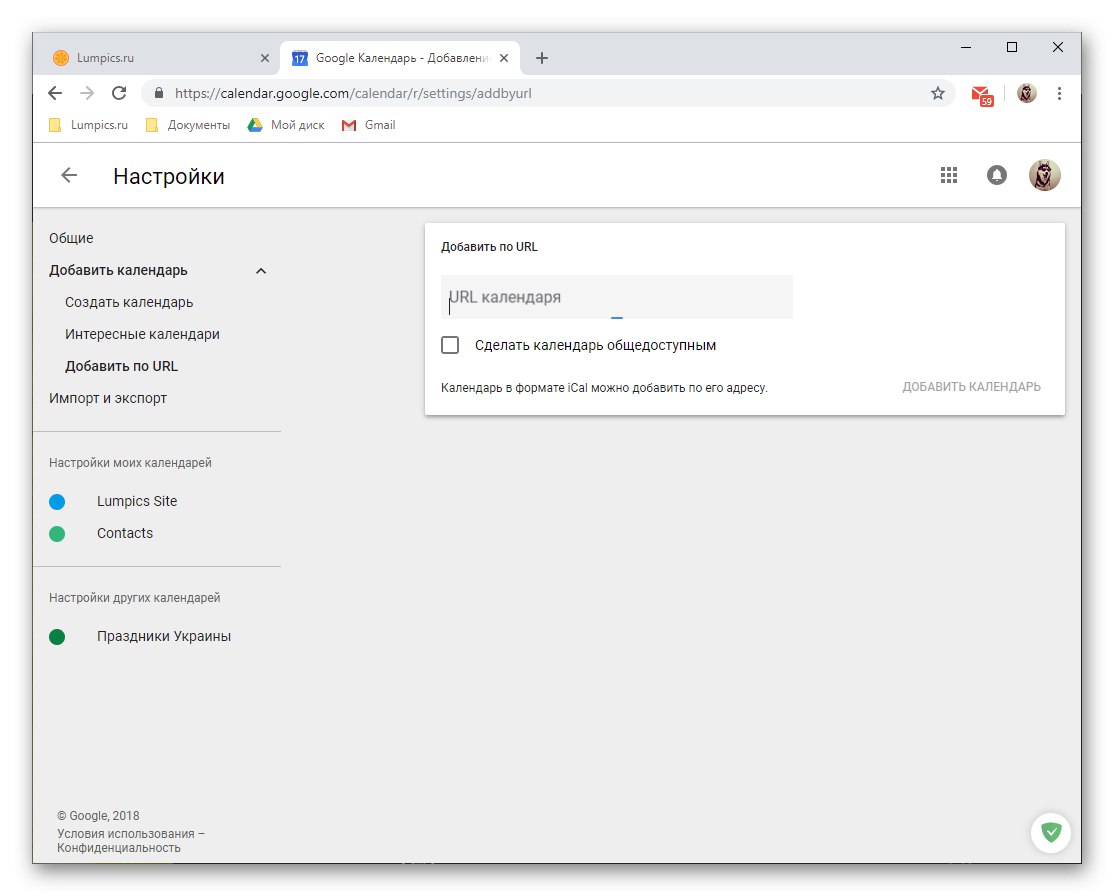Open the Google apps grid
This screenshot has width=1114, height=896.
click(x=948, y=174)
